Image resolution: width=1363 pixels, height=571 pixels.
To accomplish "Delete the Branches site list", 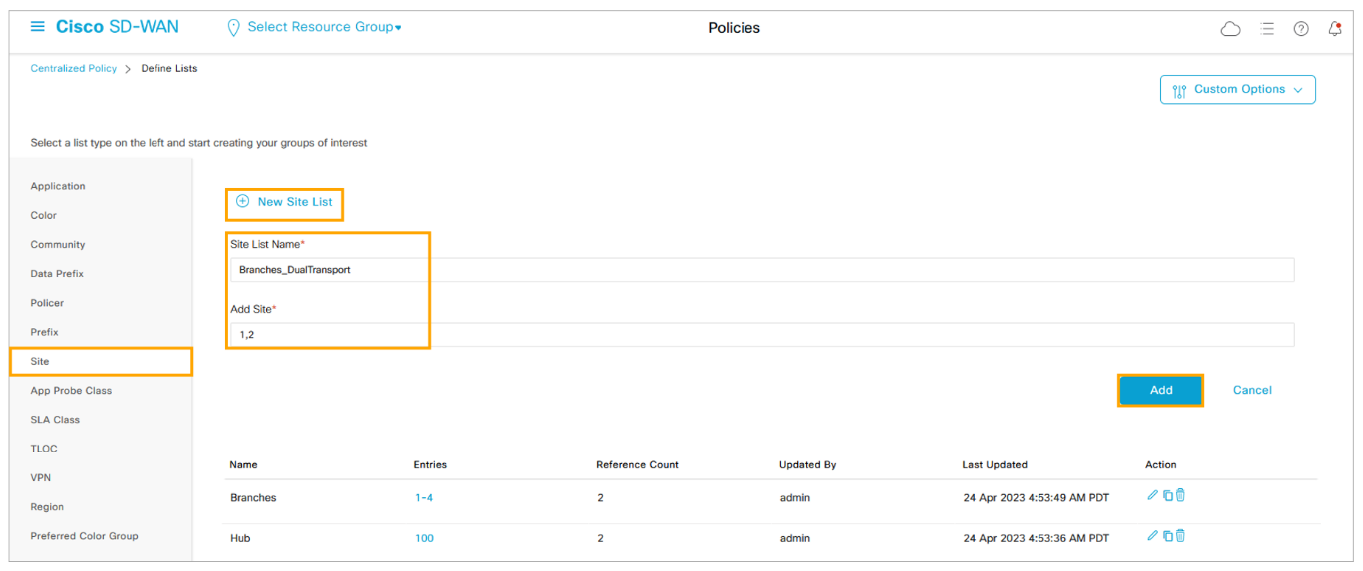I will pos(1180,495).
